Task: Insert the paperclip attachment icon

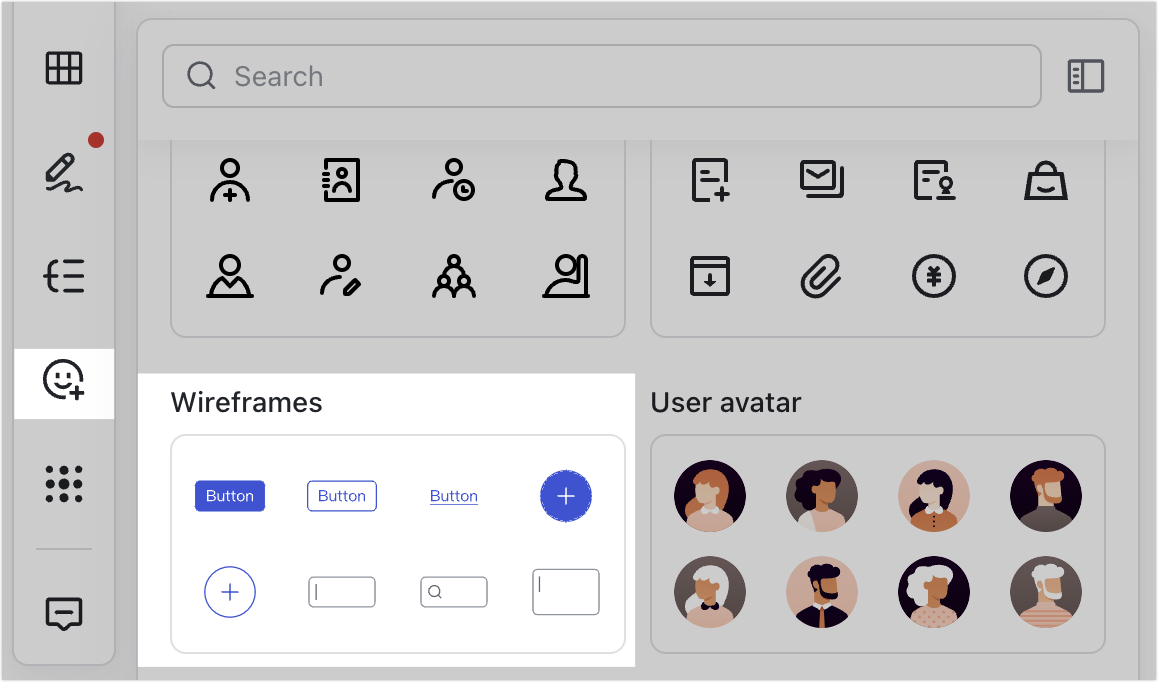Action: [x=822, y=275]
